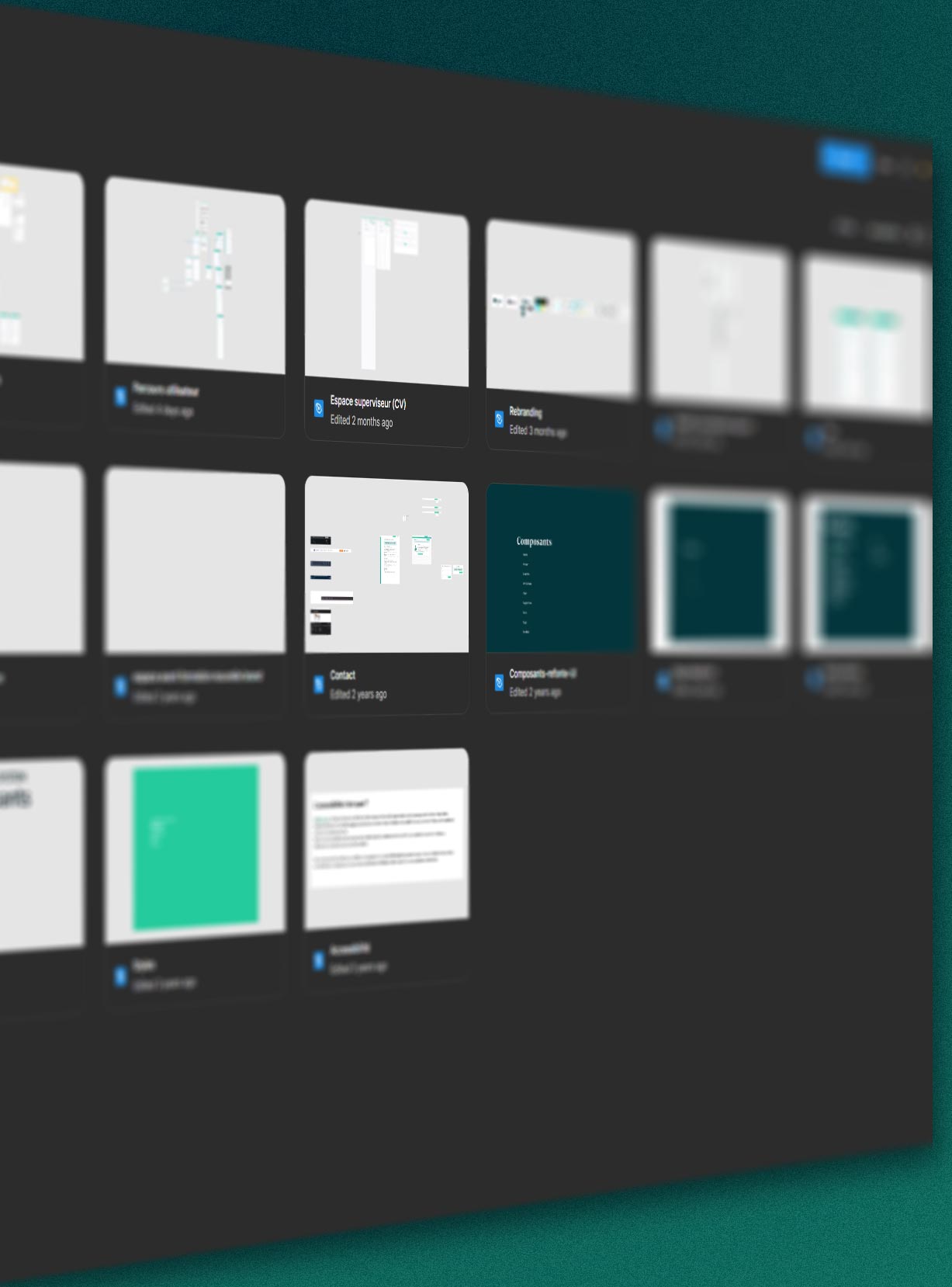Viewport: 952px width, 1287px height.
Task: Click the file icon in the blank-thumbnail card
Action: (x=120, y=686)
